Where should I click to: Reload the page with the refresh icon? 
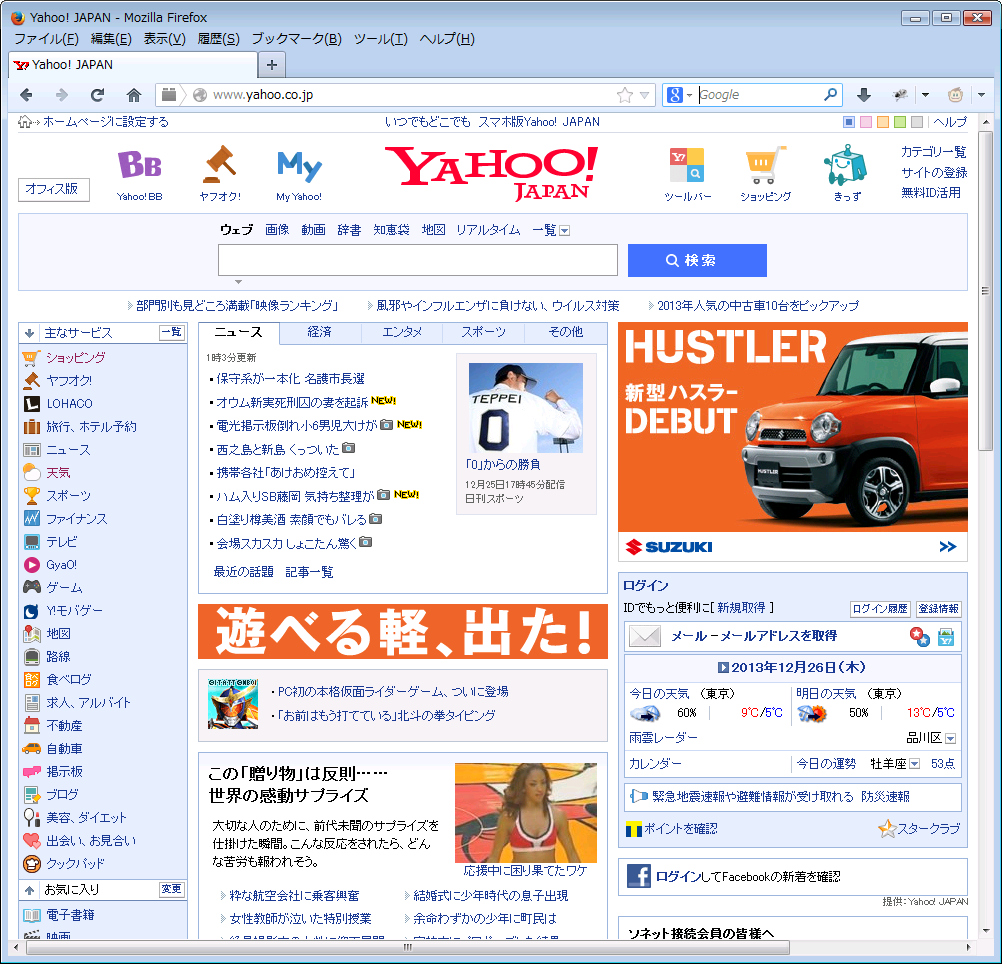pos(98,95)
